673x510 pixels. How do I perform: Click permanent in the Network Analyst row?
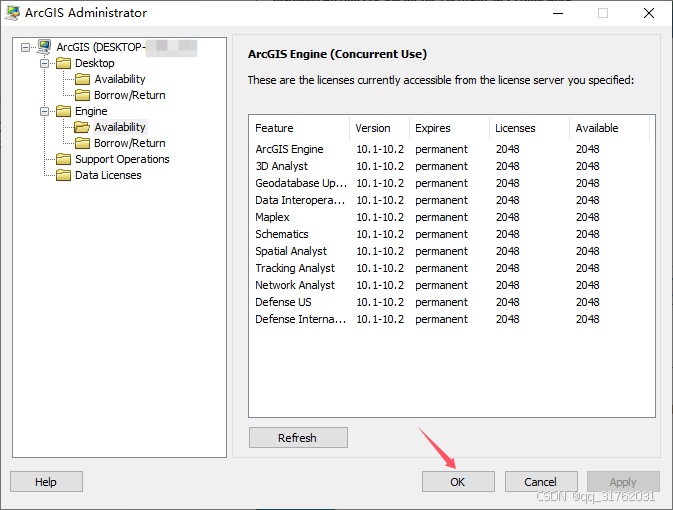coord(441,285)
